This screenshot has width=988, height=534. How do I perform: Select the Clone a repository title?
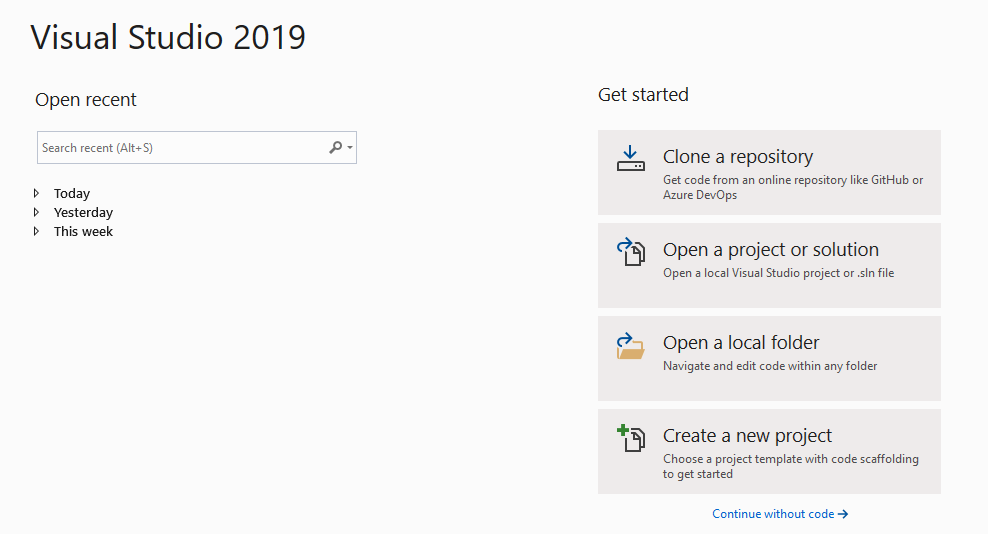[x=738, y=157]
